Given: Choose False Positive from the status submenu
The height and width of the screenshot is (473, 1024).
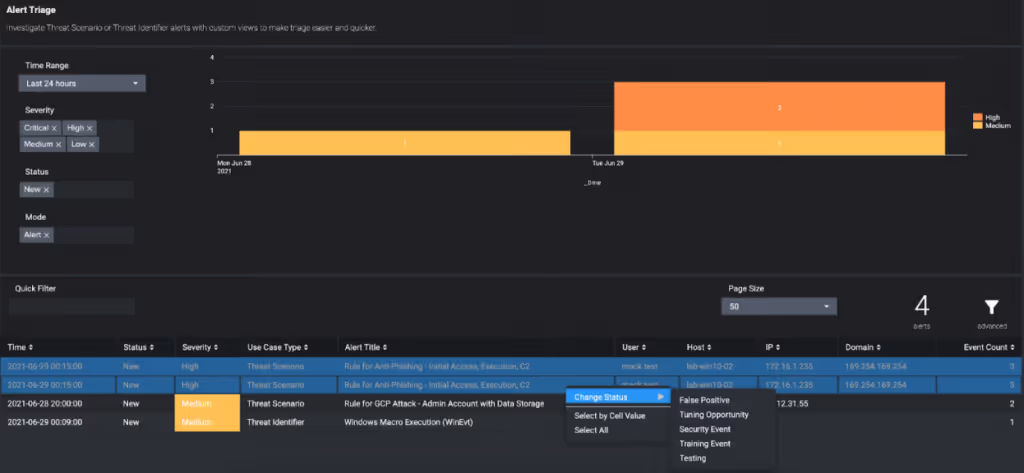Looking at the screenshot, I should pos(705,400).
